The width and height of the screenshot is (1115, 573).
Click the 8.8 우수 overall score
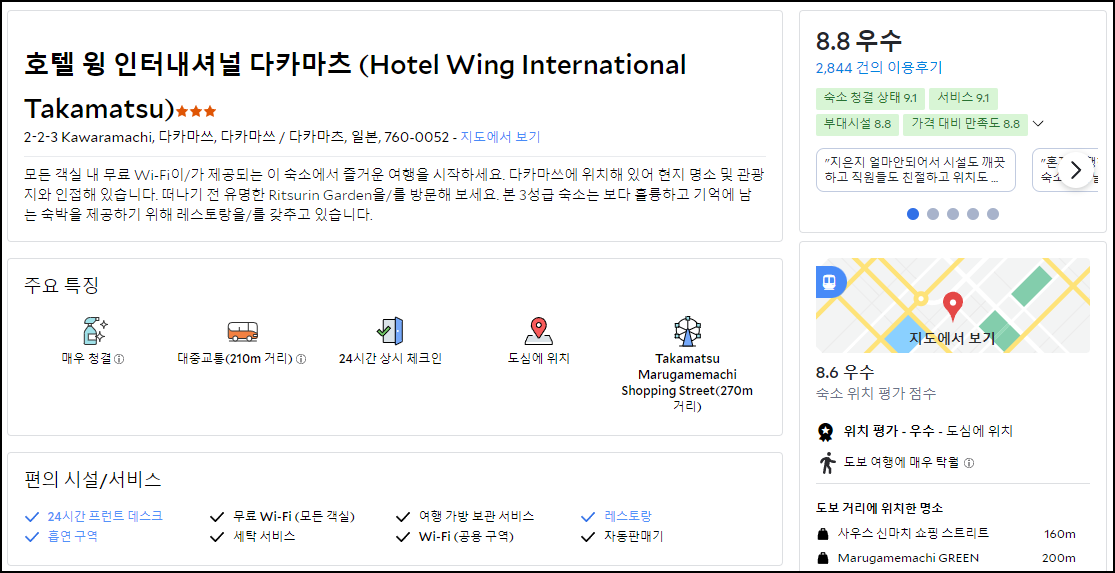858,41
